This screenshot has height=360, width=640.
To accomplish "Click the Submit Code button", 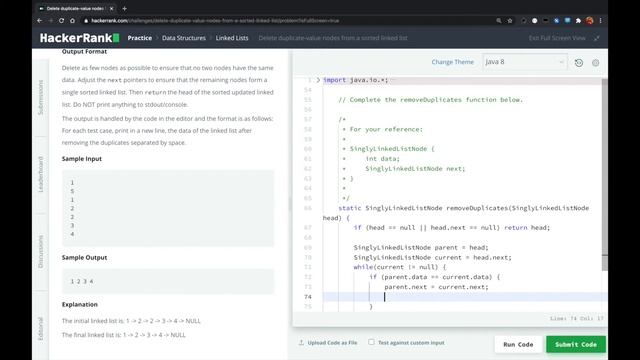I will coord(576,344).
